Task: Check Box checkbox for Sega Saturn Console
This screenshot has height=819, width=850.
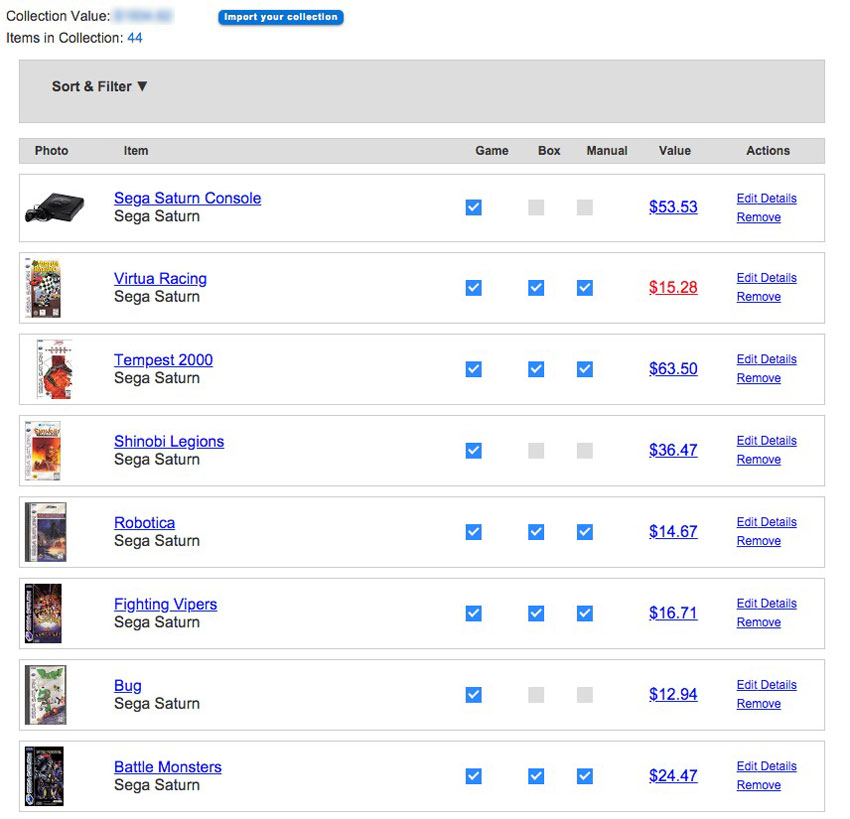Action: [x=536, y=207]
